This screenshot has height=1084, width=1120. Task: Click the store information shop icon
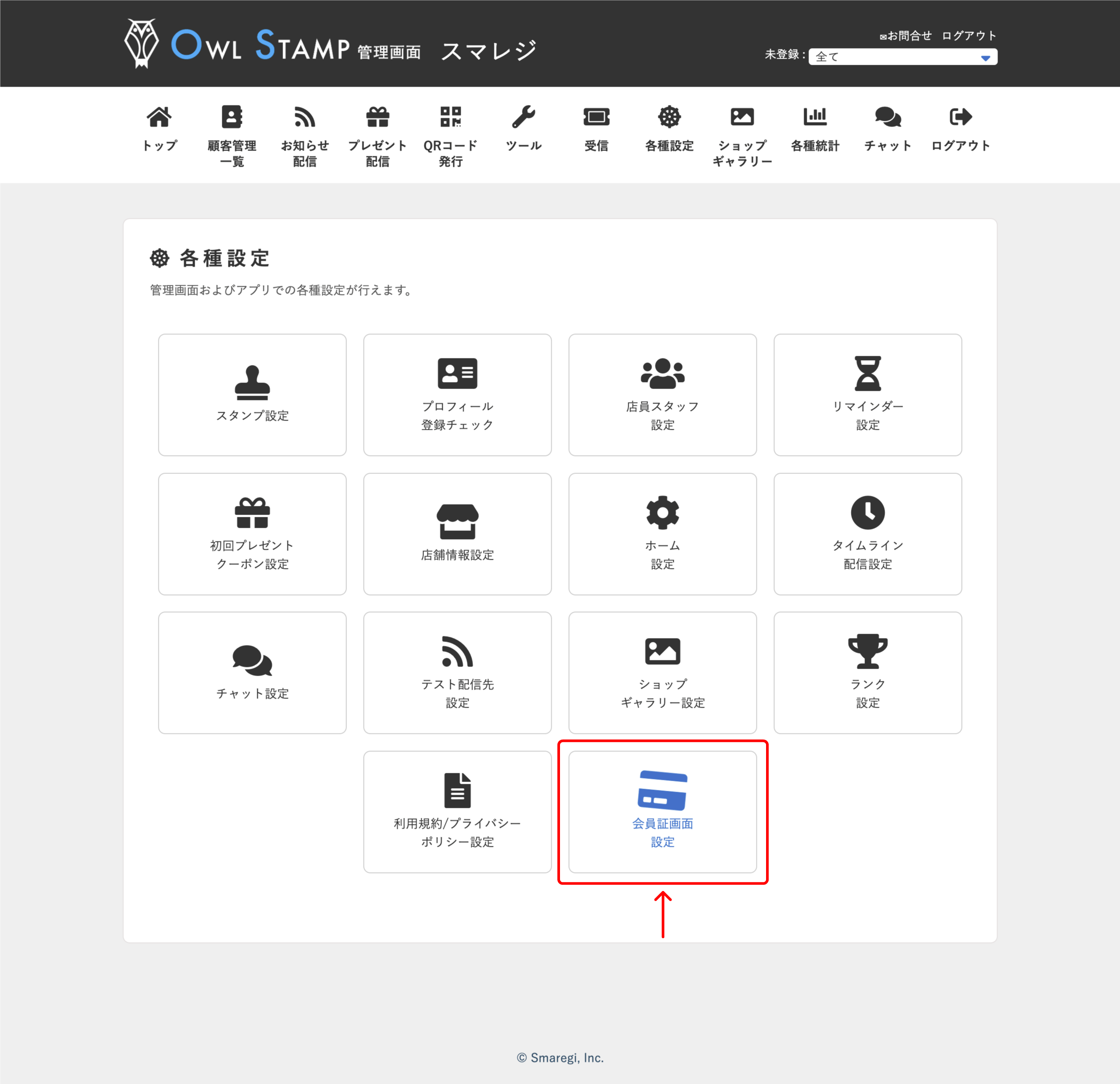point(457,521)
